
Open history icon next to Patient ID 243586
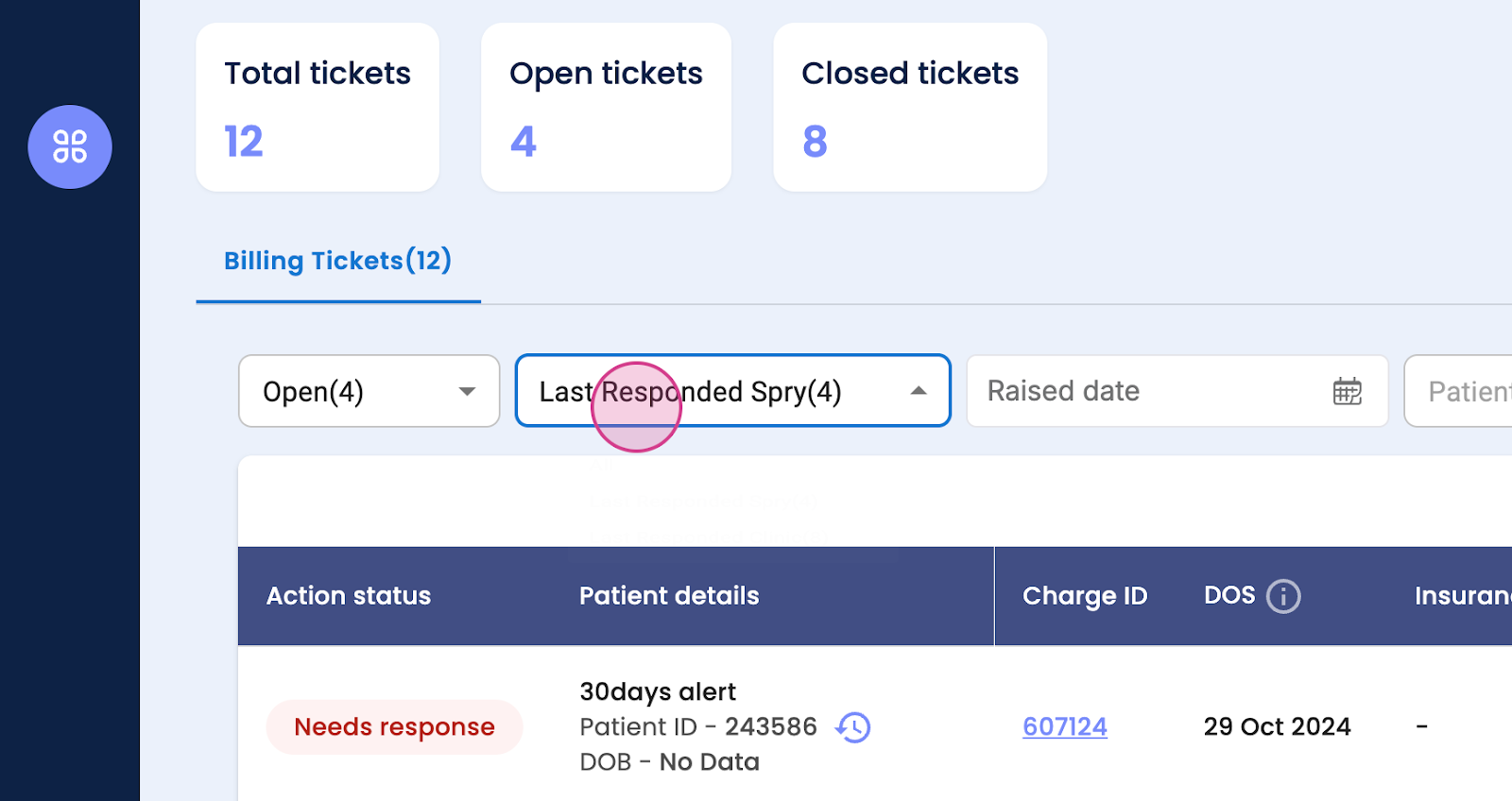853,727
